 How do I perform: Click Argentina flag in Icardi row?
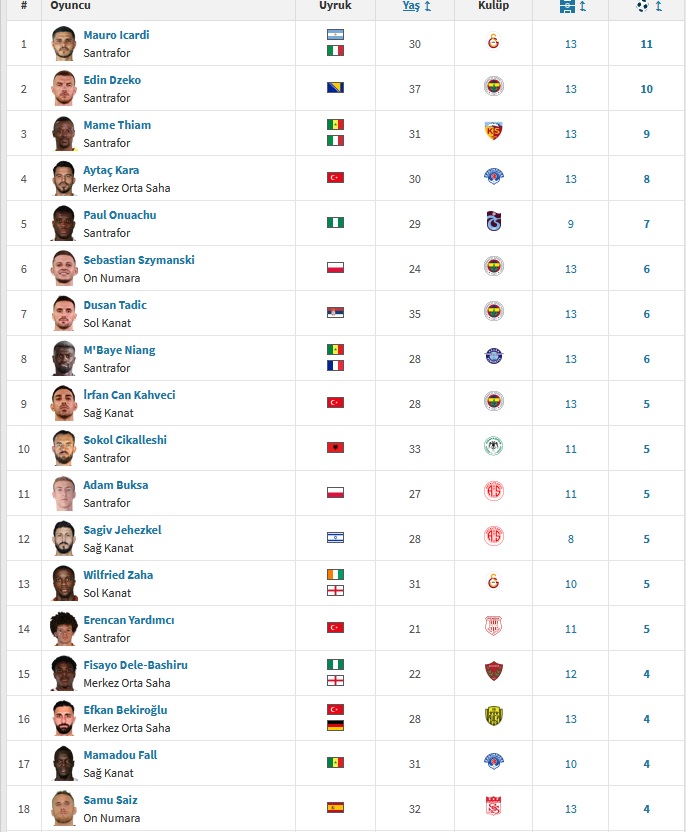335,35
